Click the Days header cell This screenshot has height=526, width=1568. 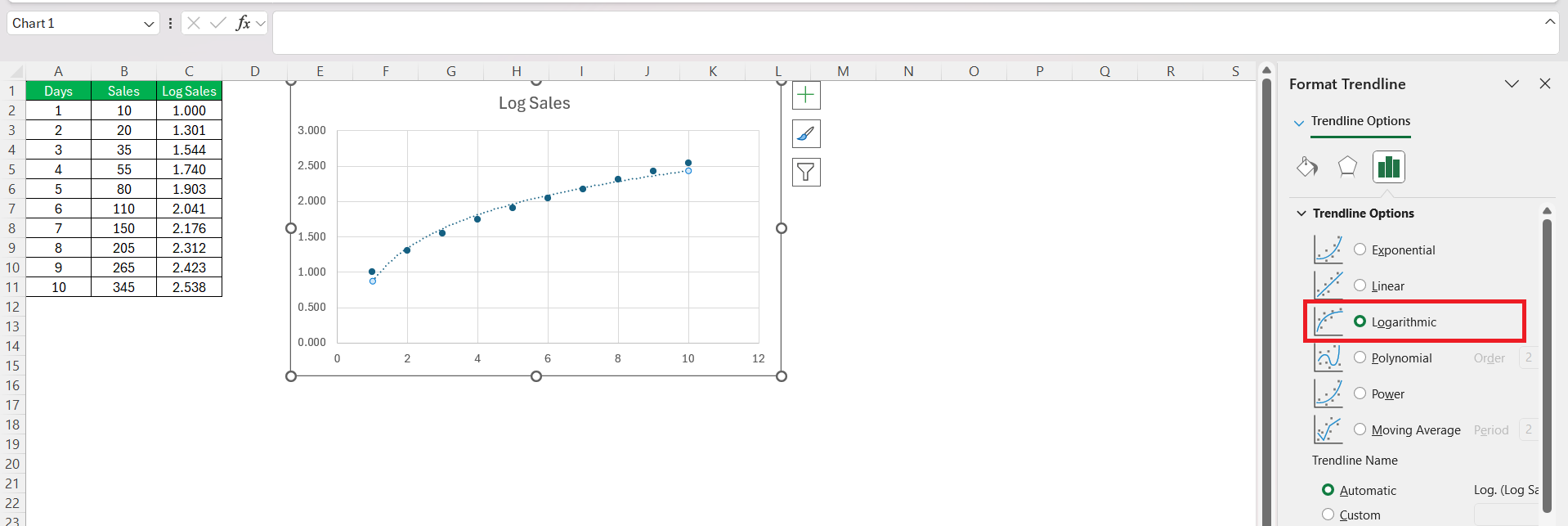pyautogui.click(x=58, y=91)
